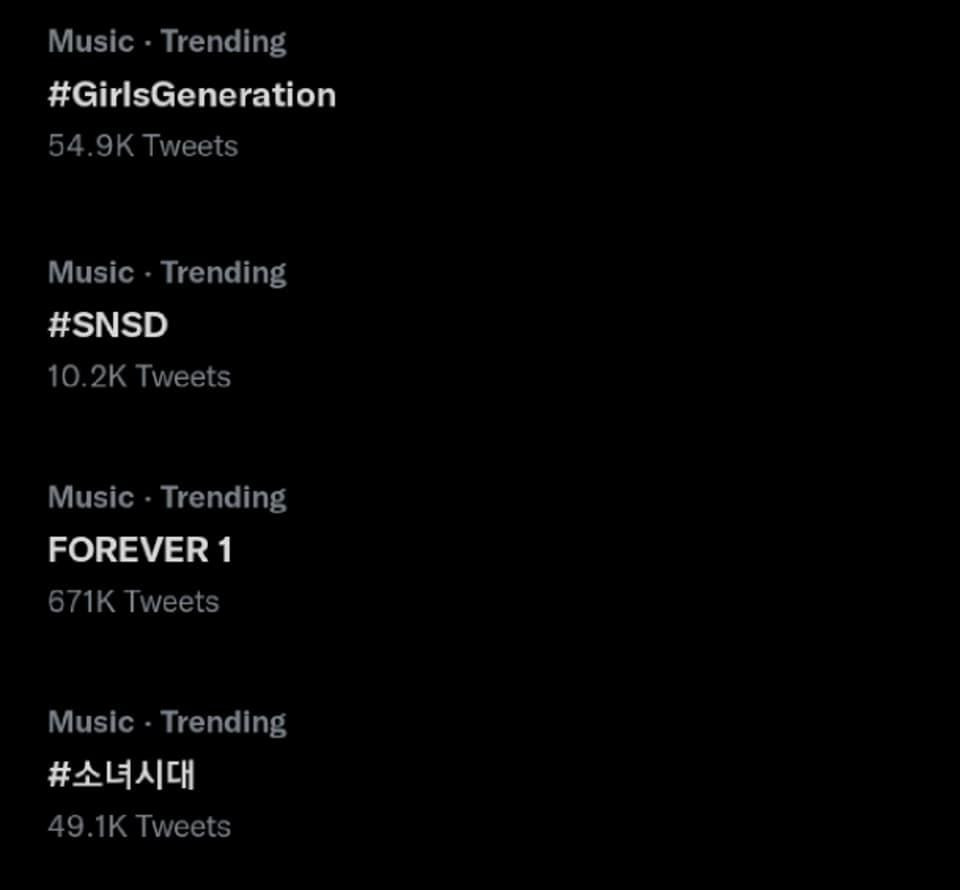The height and width of the screenshot is (890, 960).
Task: Select Music category above FOREVER 1
Action: (91, 496)
